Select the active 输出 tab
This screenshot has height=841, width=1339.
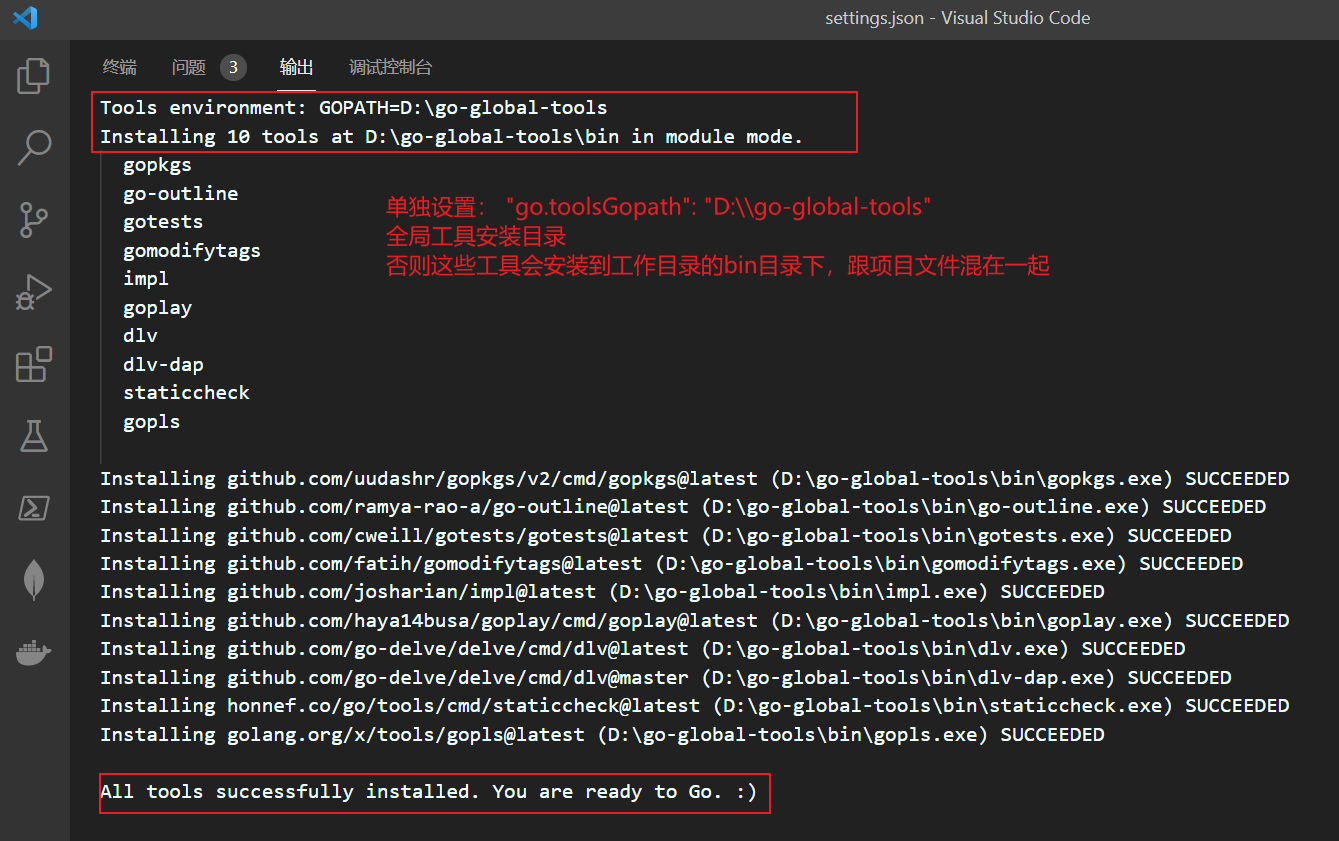coord(296,67)
